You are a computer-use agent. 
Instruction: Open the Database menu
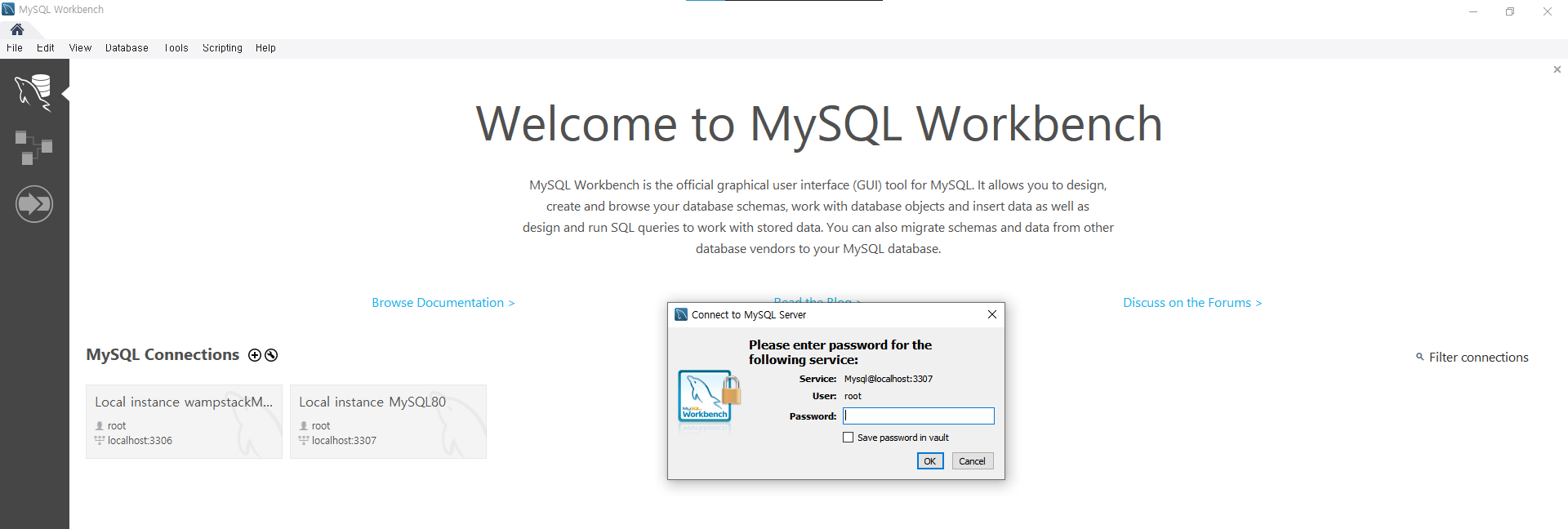pyautogui.click(x=127, y=48)
